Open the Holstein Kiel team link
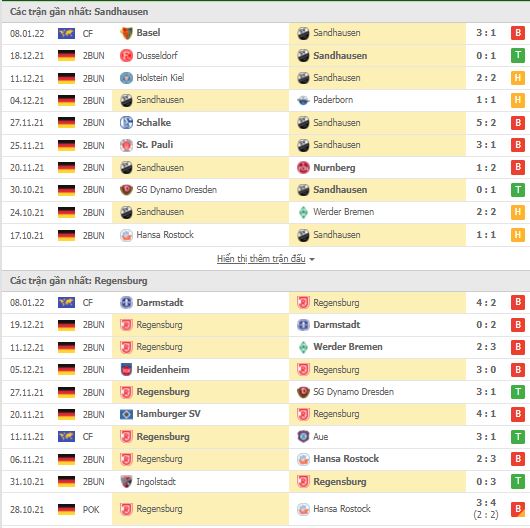Screen dimensions: 530x528 (160, 78)
